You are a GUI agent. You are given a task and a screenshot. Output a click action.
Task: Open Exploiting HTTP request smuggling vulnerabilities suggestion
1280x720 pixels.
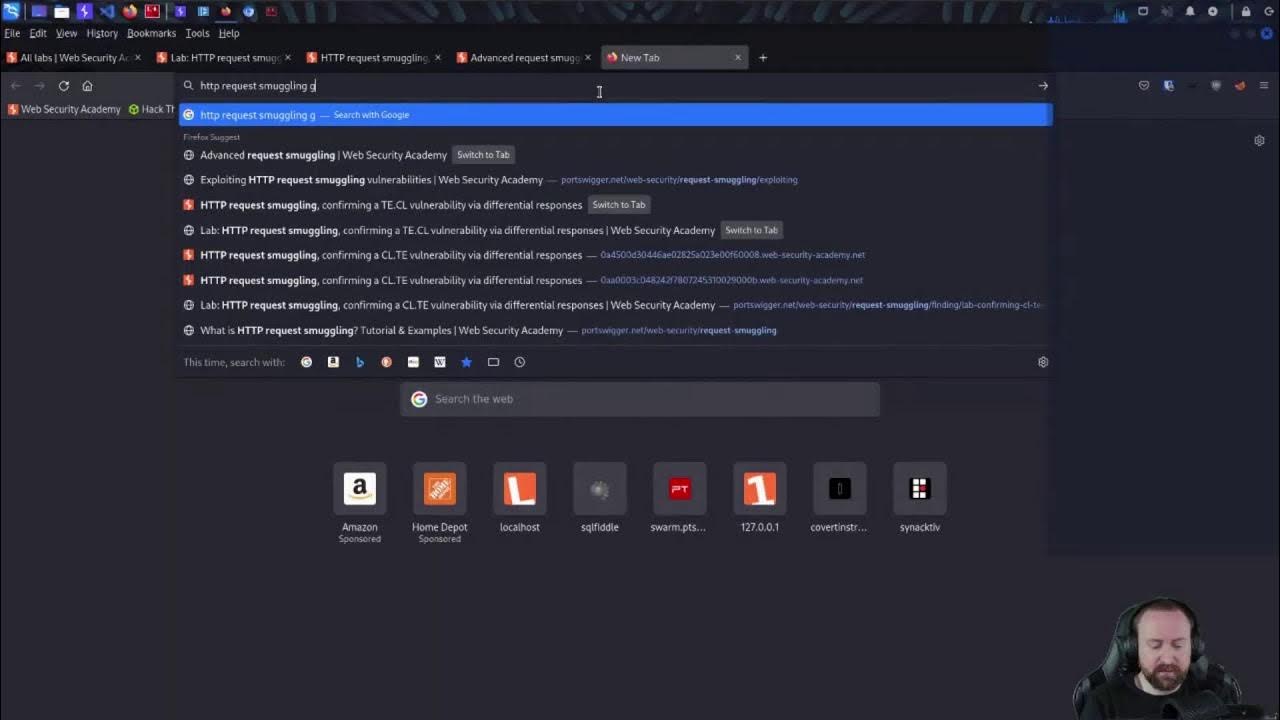pos(615,180)
